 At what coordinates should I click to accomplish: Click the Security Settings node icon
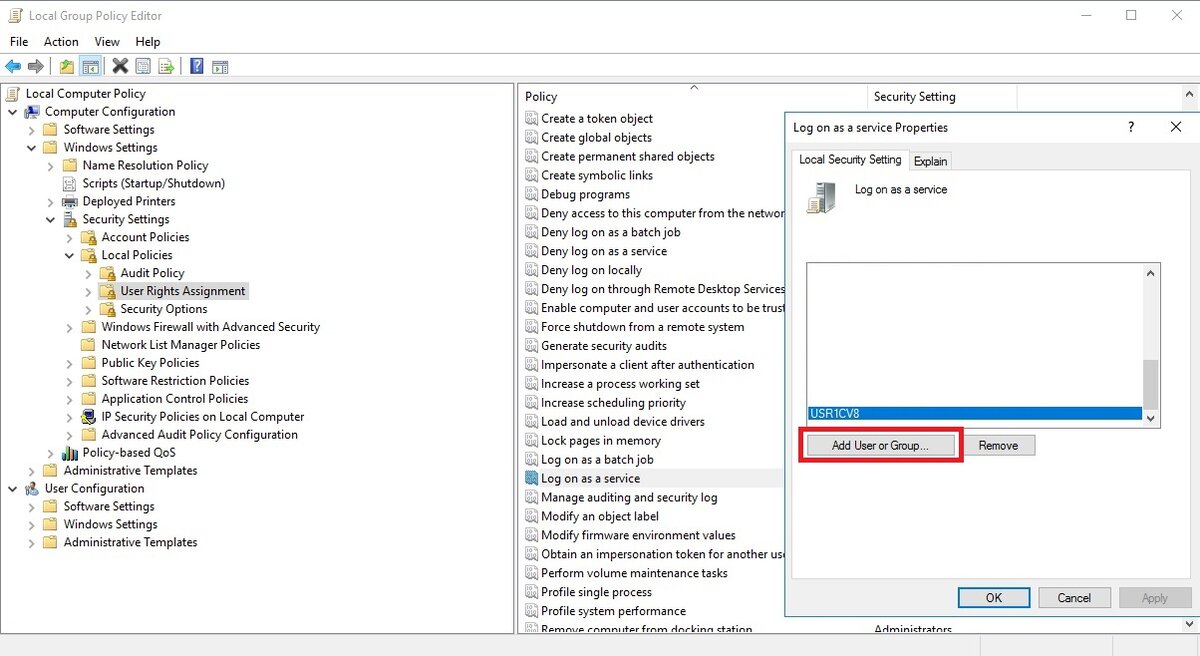pos(70,220)
